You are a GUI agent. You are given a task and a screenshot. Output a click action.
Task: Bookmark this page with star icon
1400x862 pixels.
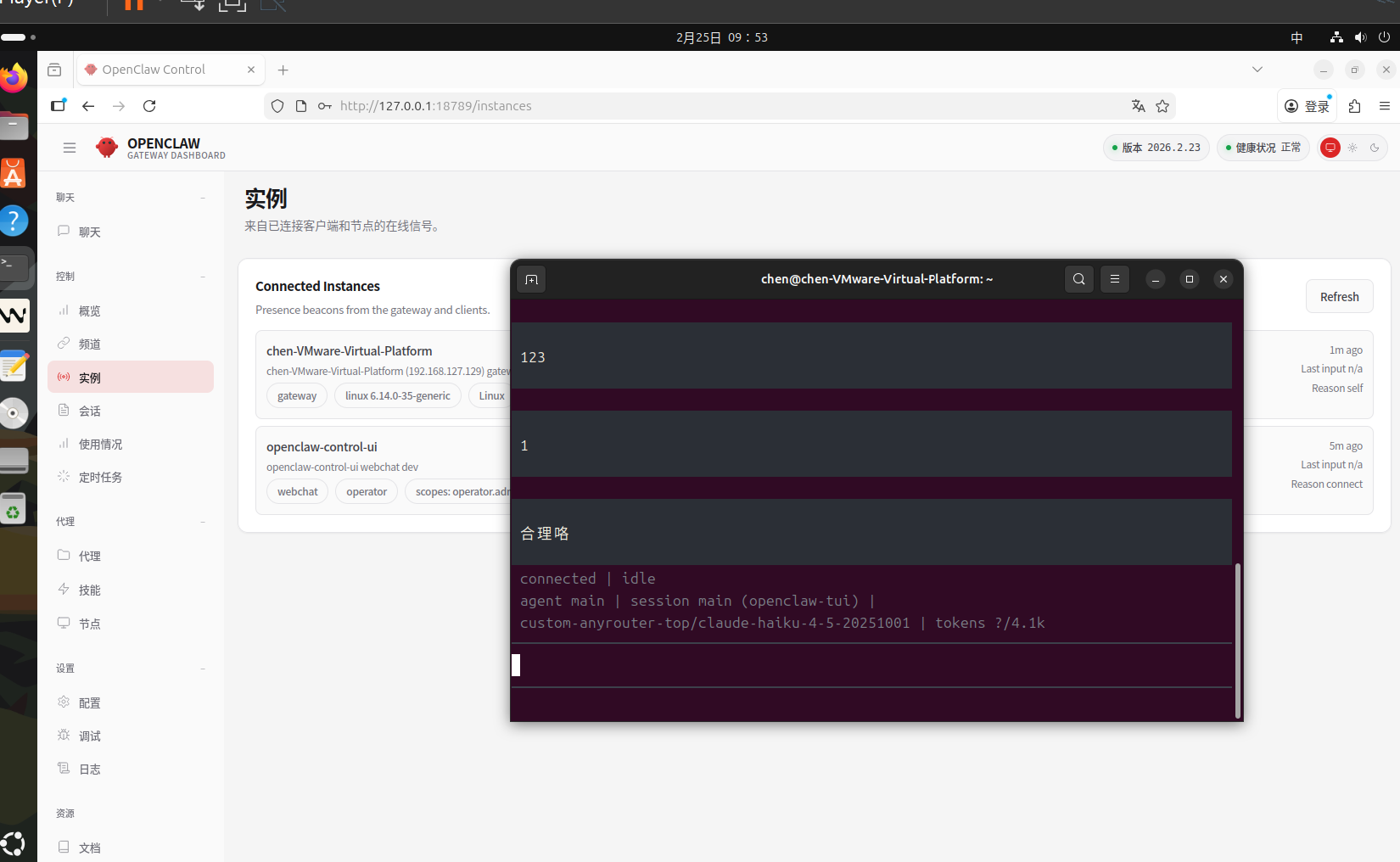point(1162,106)
